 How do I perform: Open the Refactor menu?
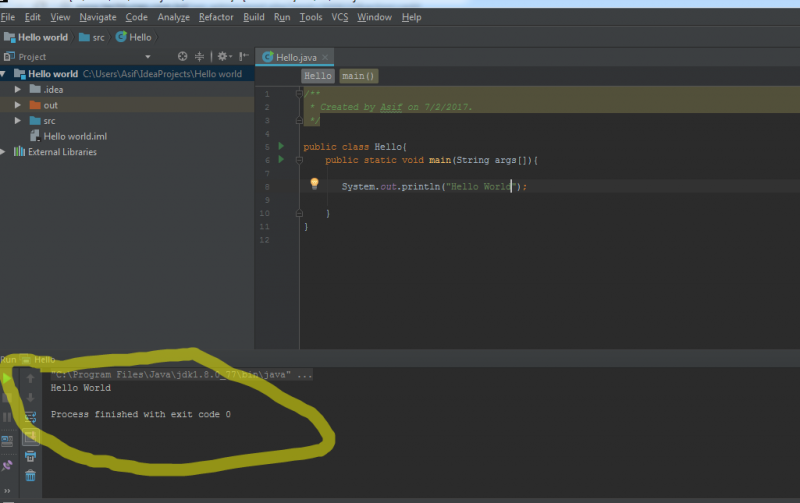216,17
